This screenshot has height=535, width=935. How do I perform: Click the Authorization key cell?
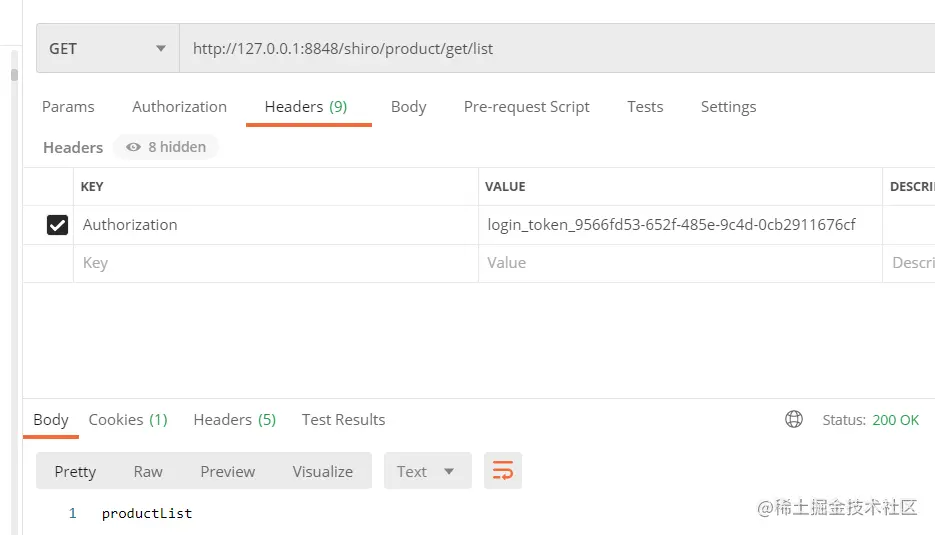tap(275, 225)
